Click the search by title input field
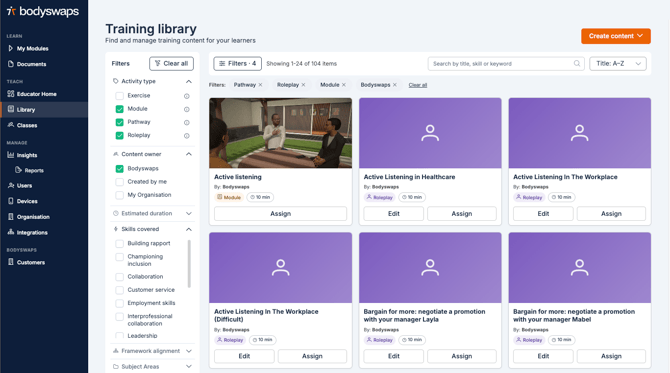This screenshot has width=670, height=373. [x=506, y=64]
